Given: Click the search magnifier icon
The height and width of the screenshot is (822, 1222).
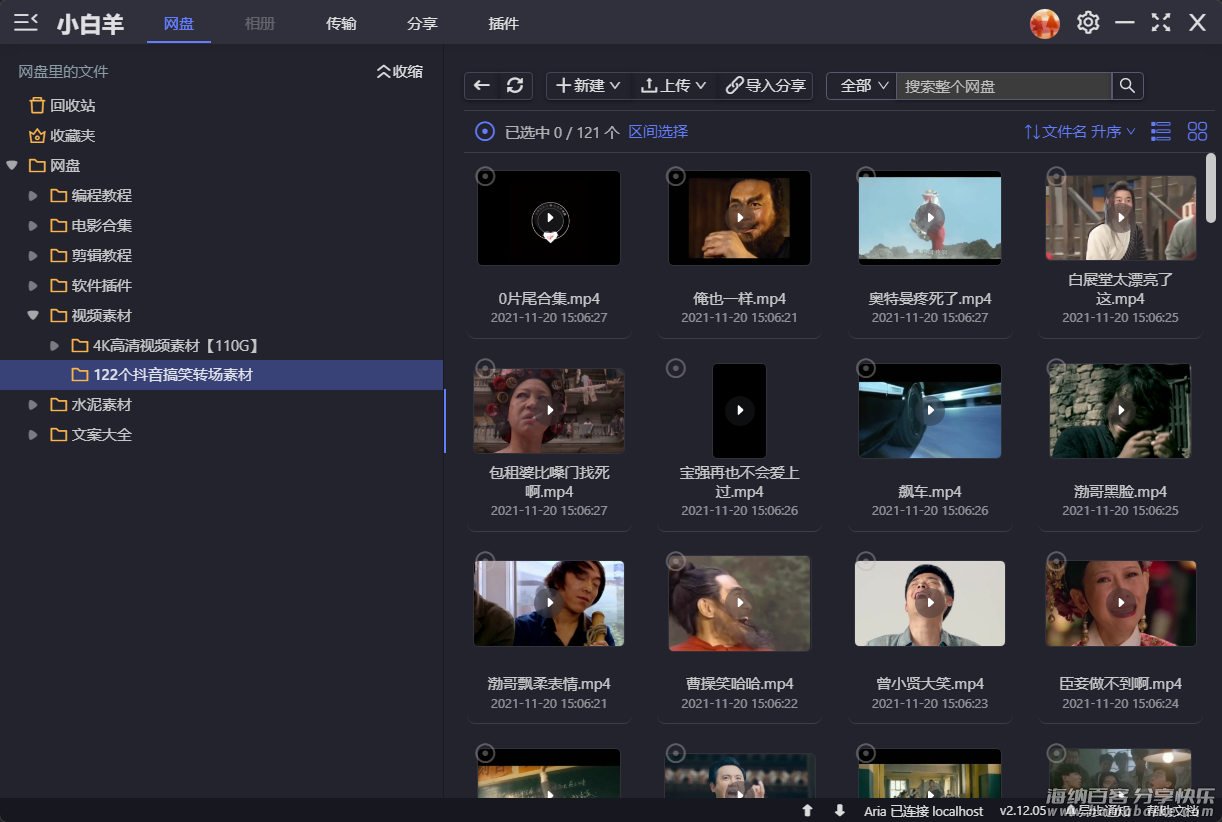Looking at the screenshot, I should coord(1127,86).
